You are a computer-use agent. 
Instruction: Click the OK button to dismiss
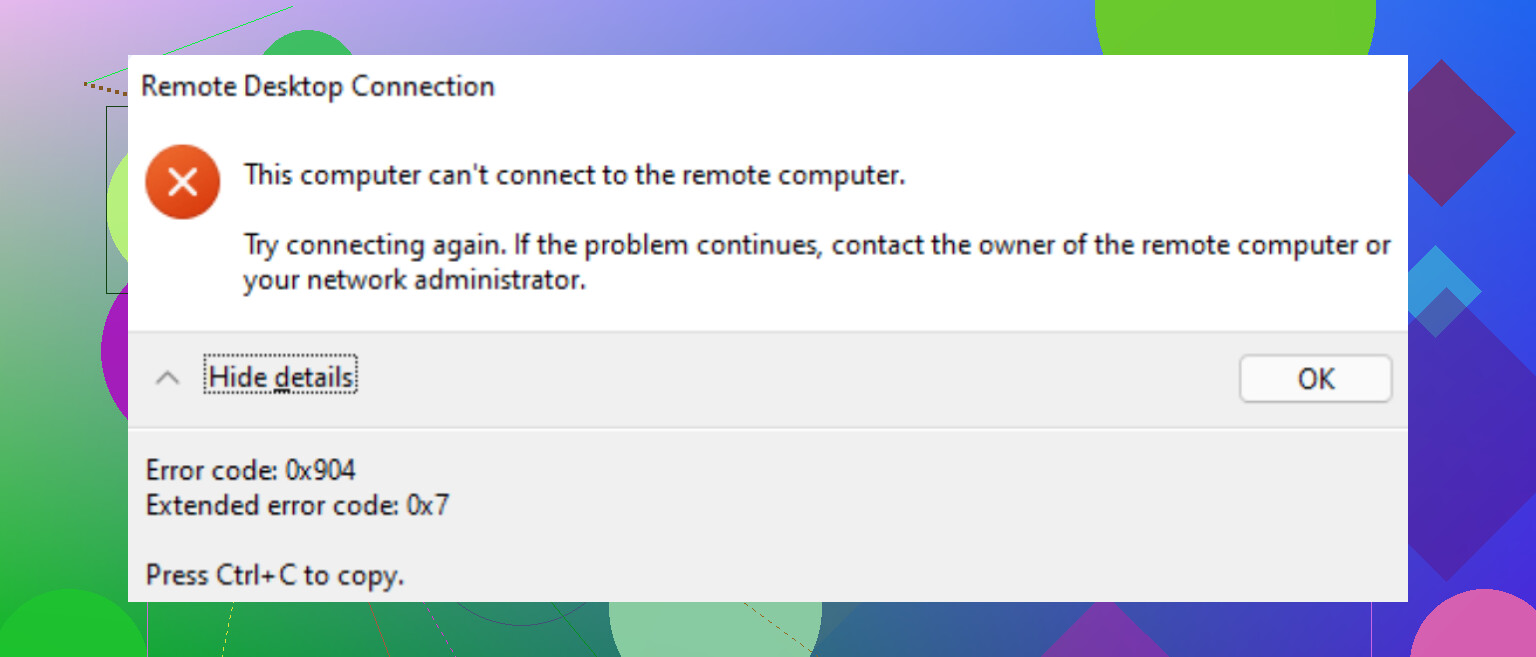1315,379
